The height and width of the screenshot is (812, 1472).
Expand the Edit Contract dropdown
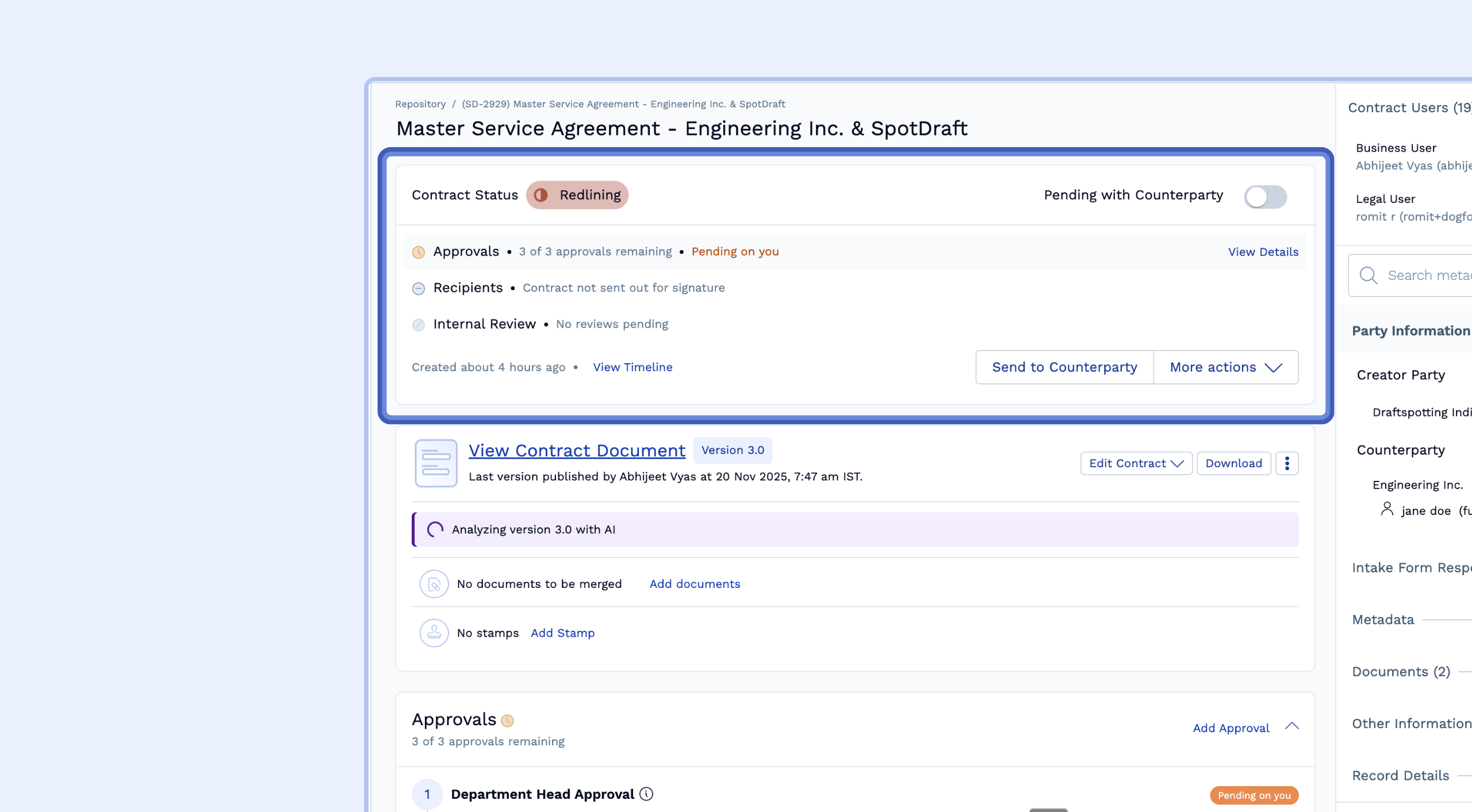click(x=1136, y=463)
